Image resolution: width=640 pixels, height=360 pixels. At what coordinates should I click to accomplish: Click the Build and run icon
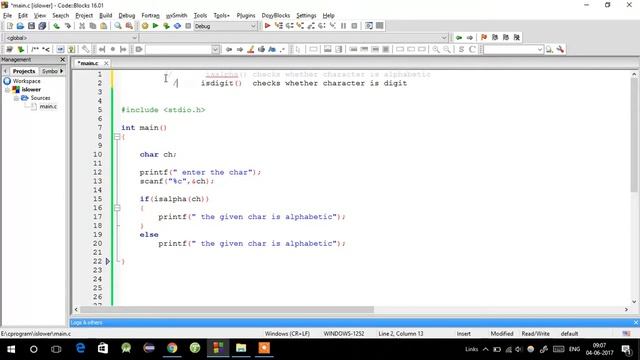167,26
